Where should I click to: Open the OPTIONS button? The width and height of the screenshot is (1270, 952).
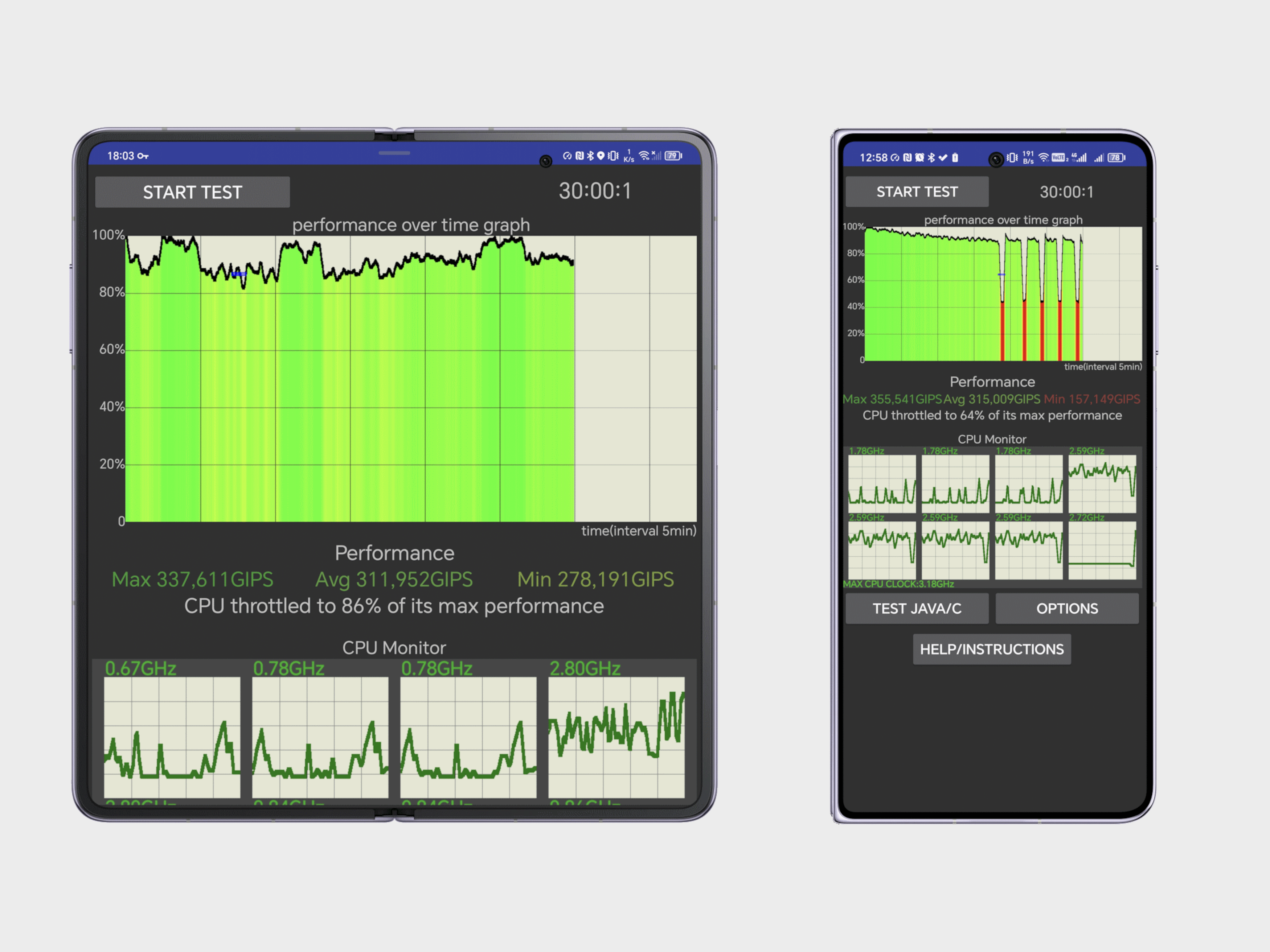coord(1067,608)
